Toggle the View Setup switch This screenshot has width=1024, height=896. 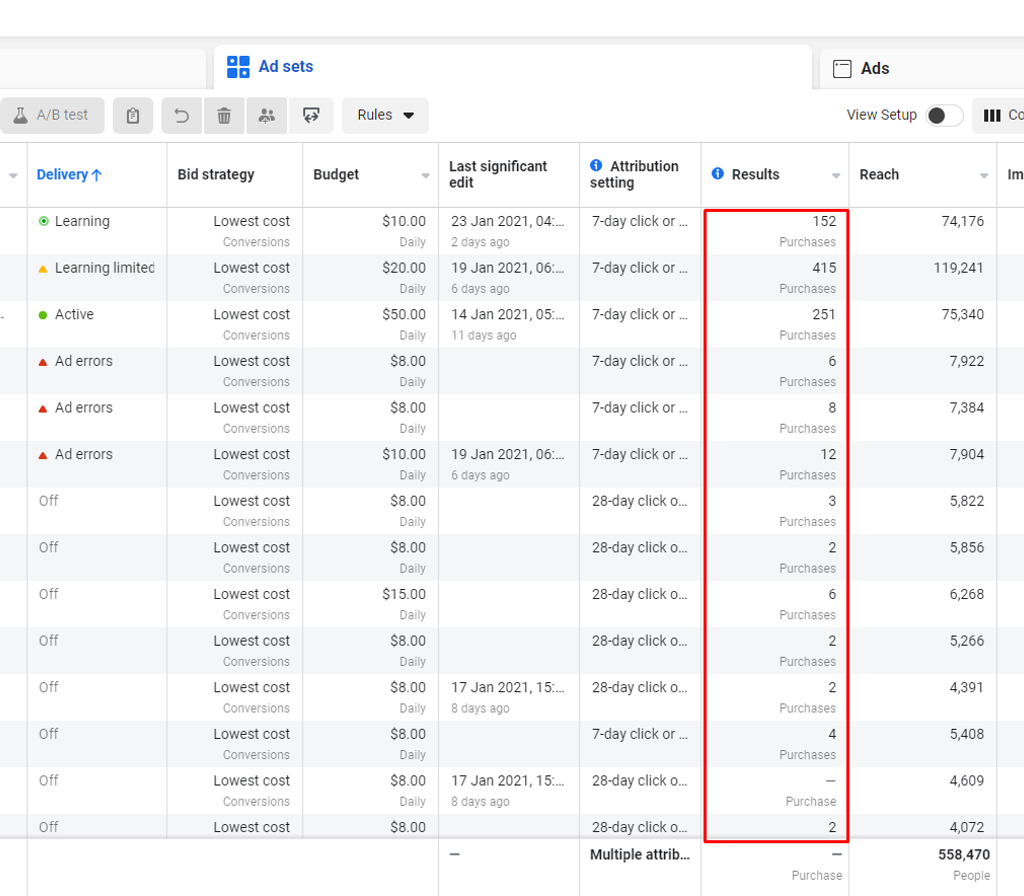tap(944, 116)
